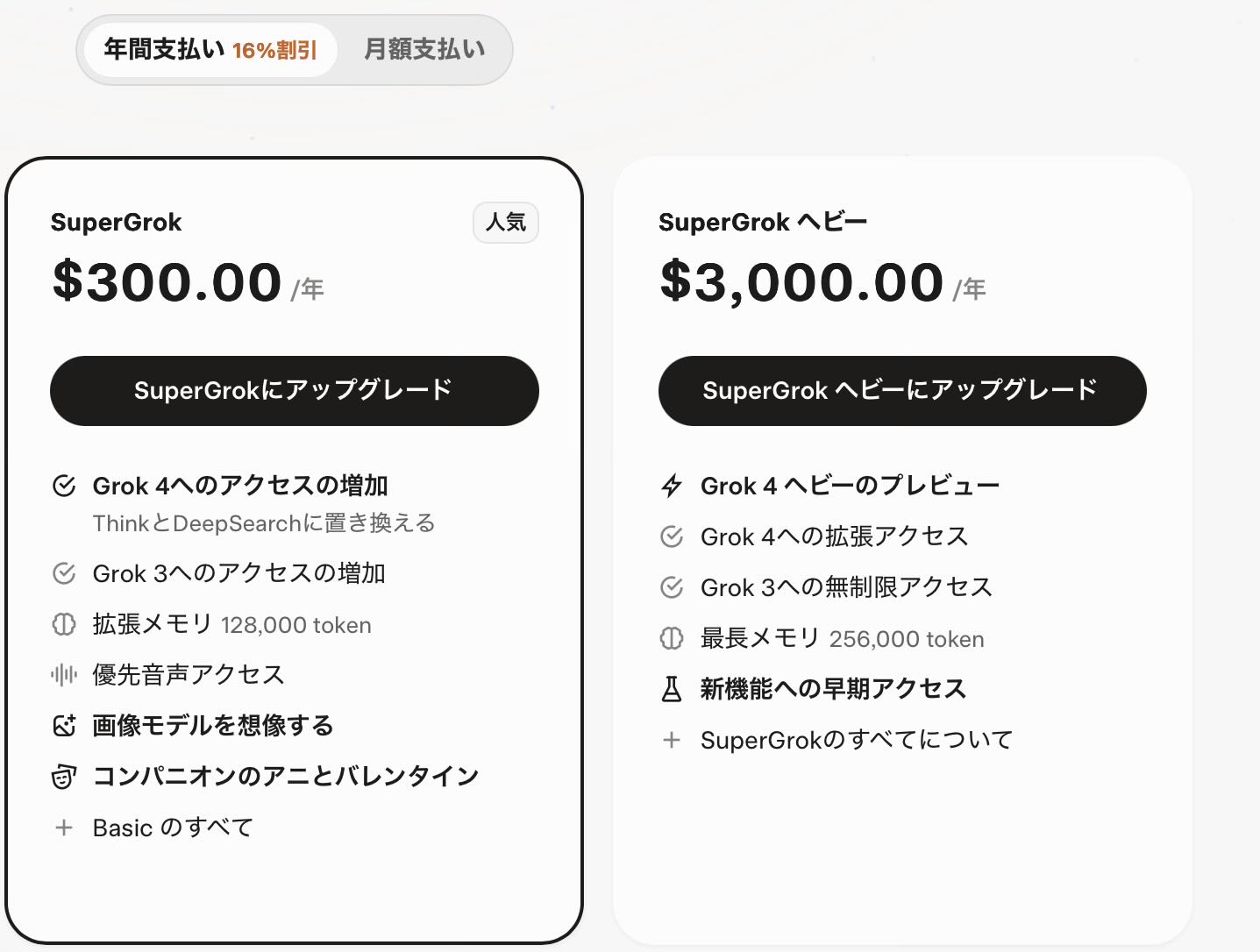Click the image model icon in SuperGrok plan
Image resolution: width=1260 pixels, height=952 pixels.
[64, 725]
